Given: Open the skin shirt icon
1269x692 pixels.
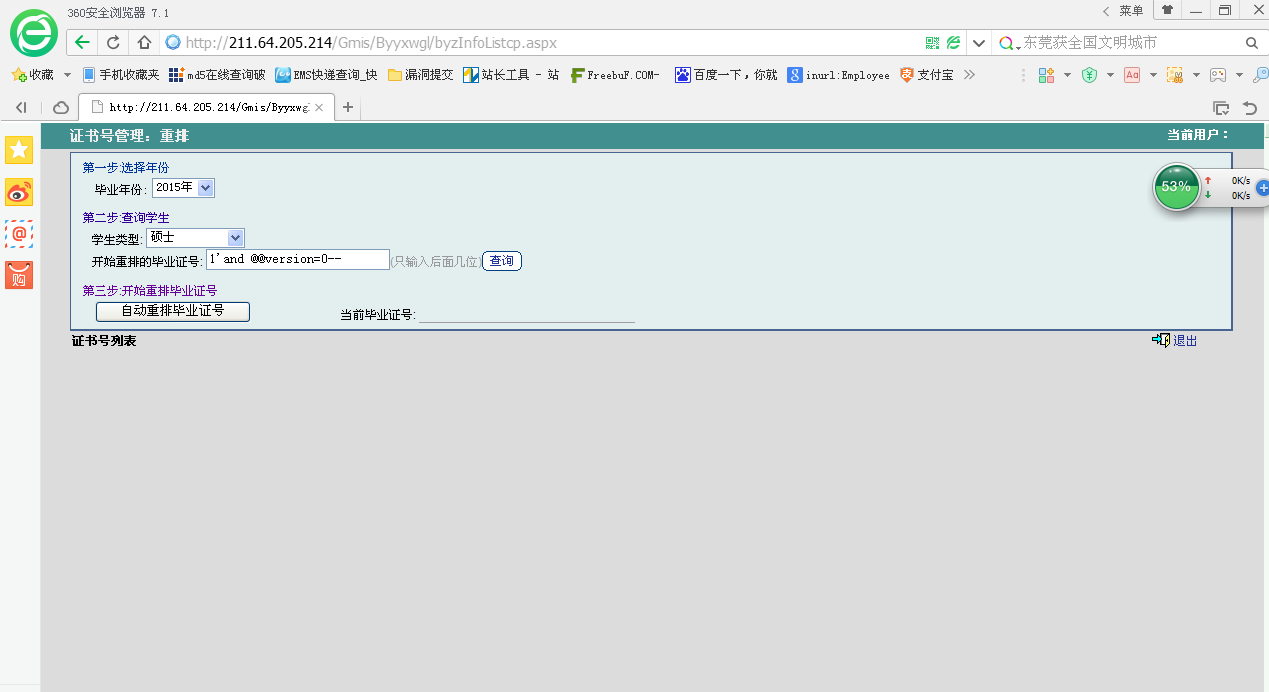Looking at the screenshot, I should [1167, 10].
